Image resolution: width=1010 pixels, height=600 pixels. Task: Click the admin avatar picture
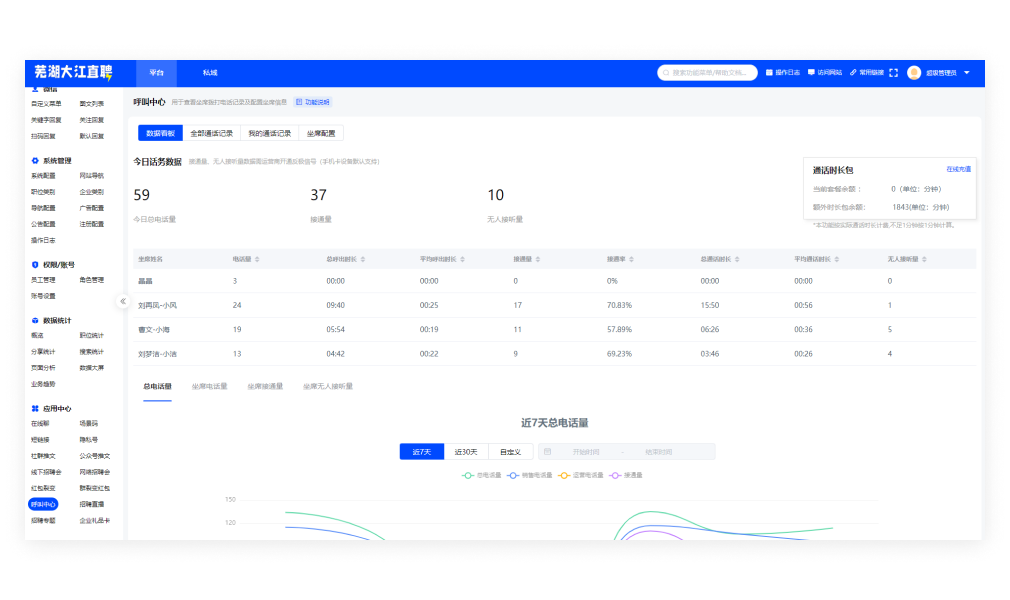[x=914, y=73]
